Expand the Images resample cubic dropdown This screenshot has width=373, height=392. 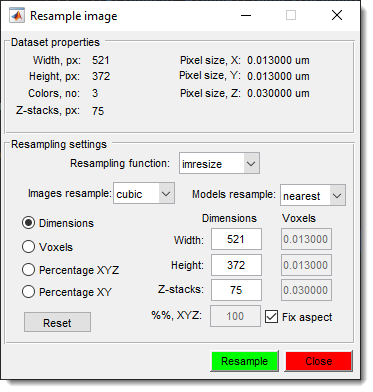pos(144,193)
